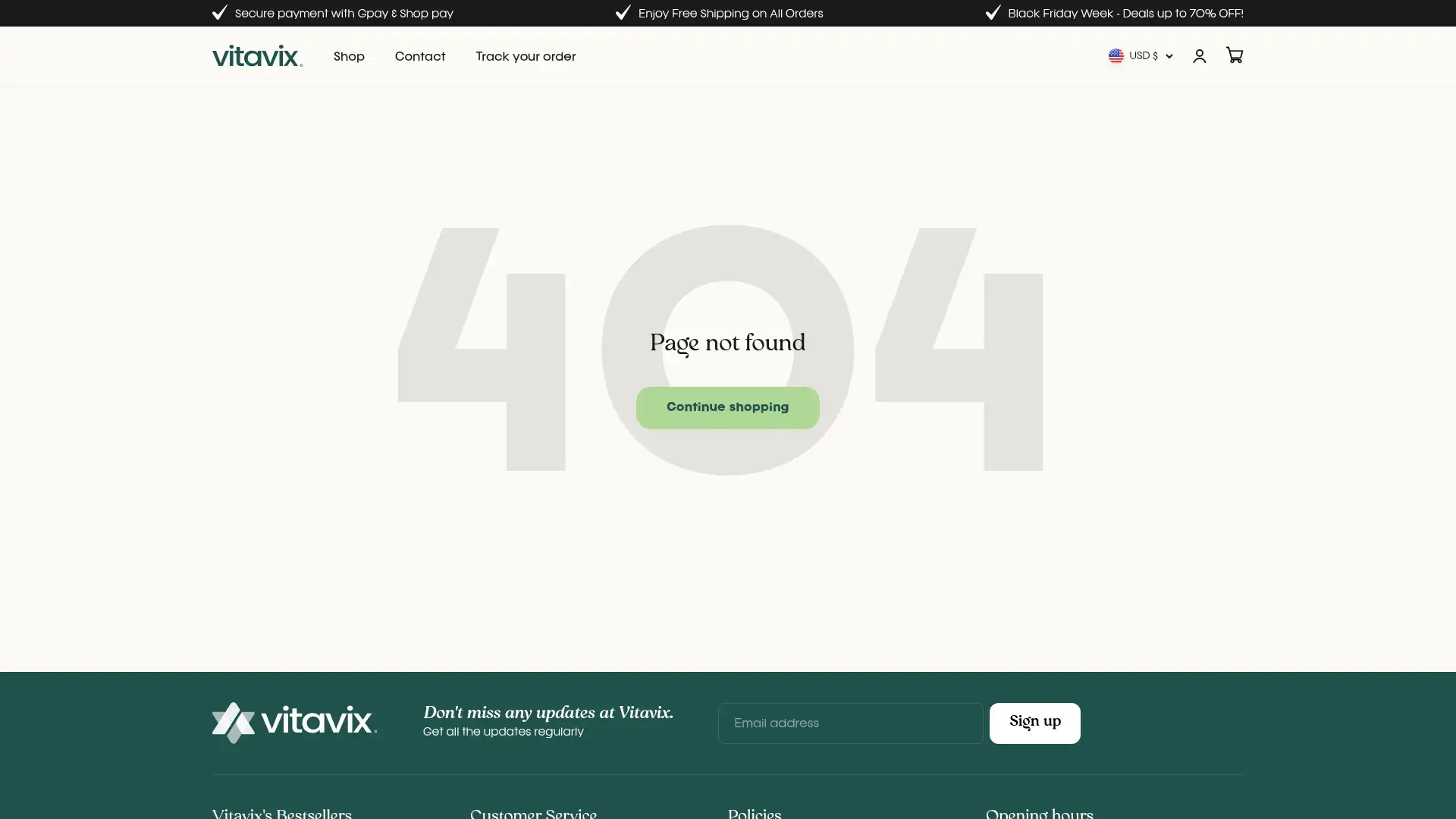Click the checkmark beside Black Friday message
Viewport: 1456px width, 819px height.
click(x=992, y=12)
